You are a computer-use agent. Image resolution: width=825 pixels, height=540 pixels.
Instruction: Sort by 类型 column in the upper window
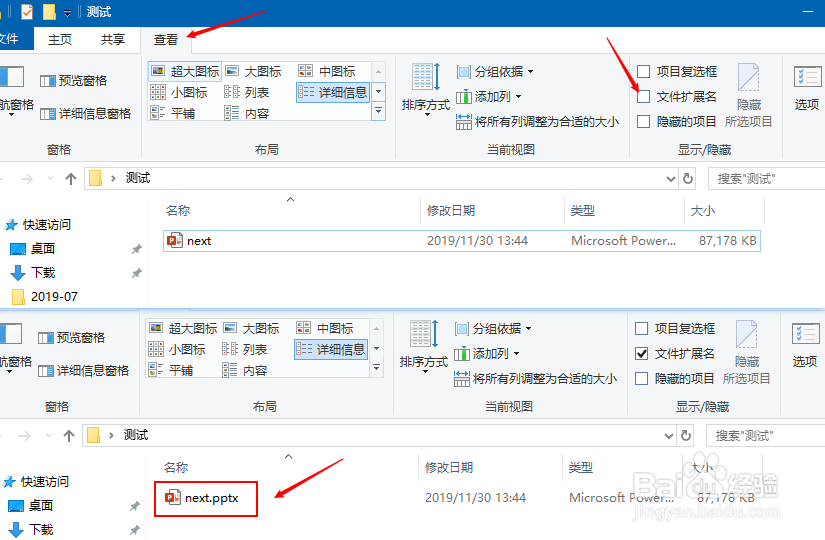pos(583,211)
